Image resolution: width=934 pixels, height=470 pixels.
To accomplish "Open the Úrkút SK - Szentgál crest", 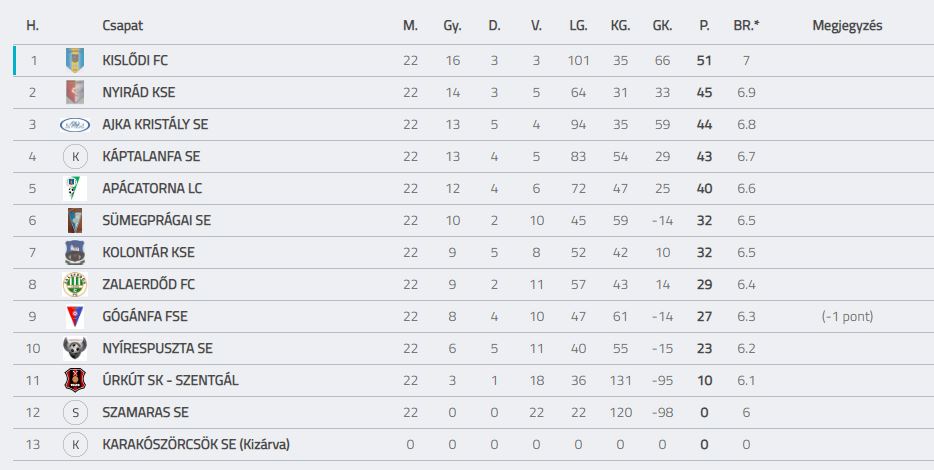I will tap(75, 380).
